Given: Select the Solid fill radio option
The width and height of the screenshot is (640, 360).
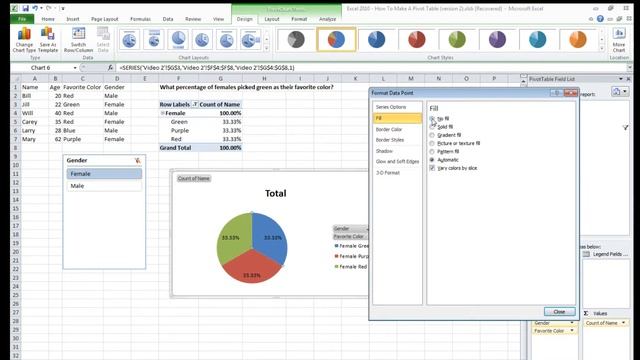Looking at the screenshot, I should [432, 127].
